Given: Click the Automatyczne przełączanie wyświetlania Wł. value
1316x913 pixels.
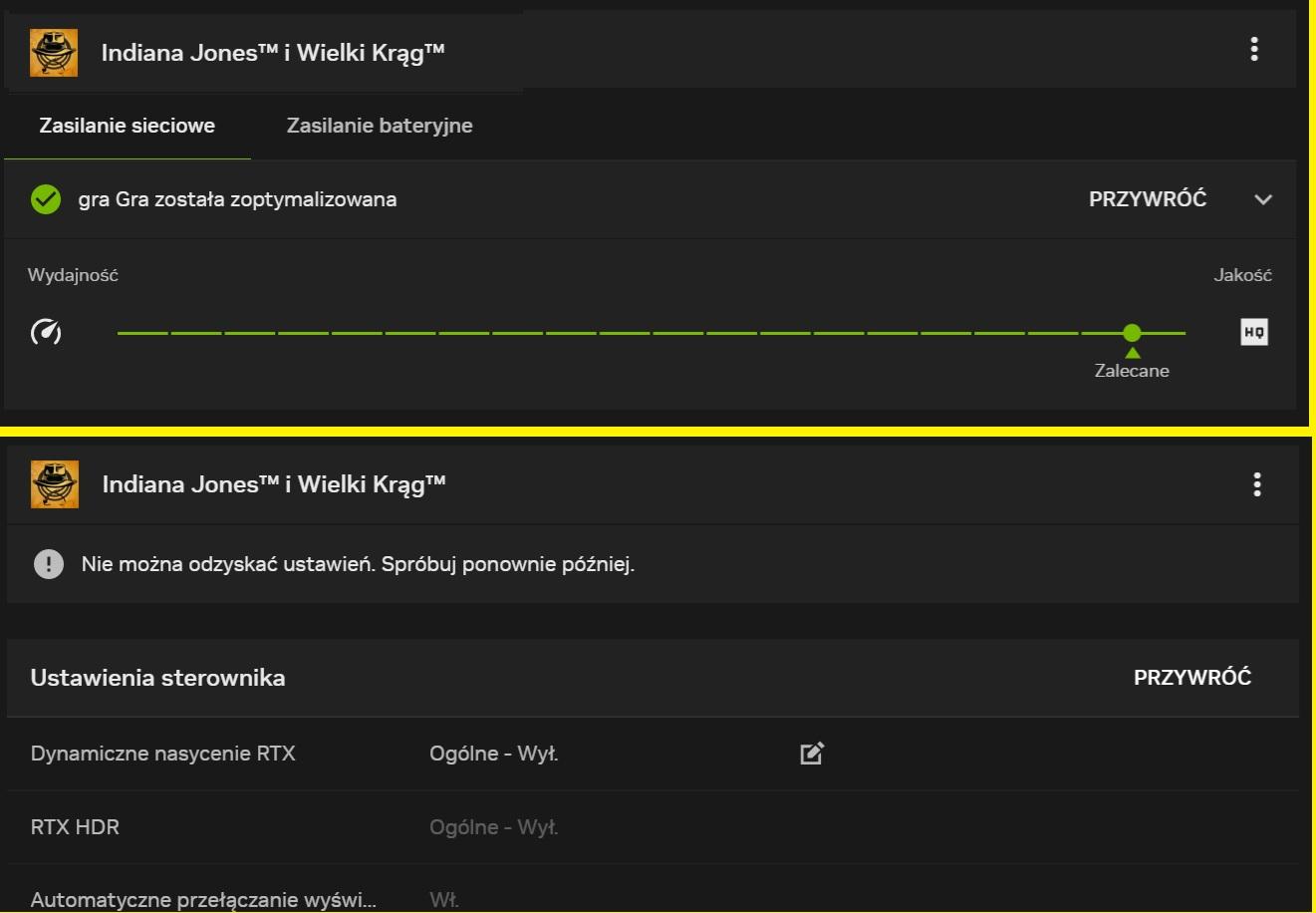Looking at the screenshot, I should [444, 899].
